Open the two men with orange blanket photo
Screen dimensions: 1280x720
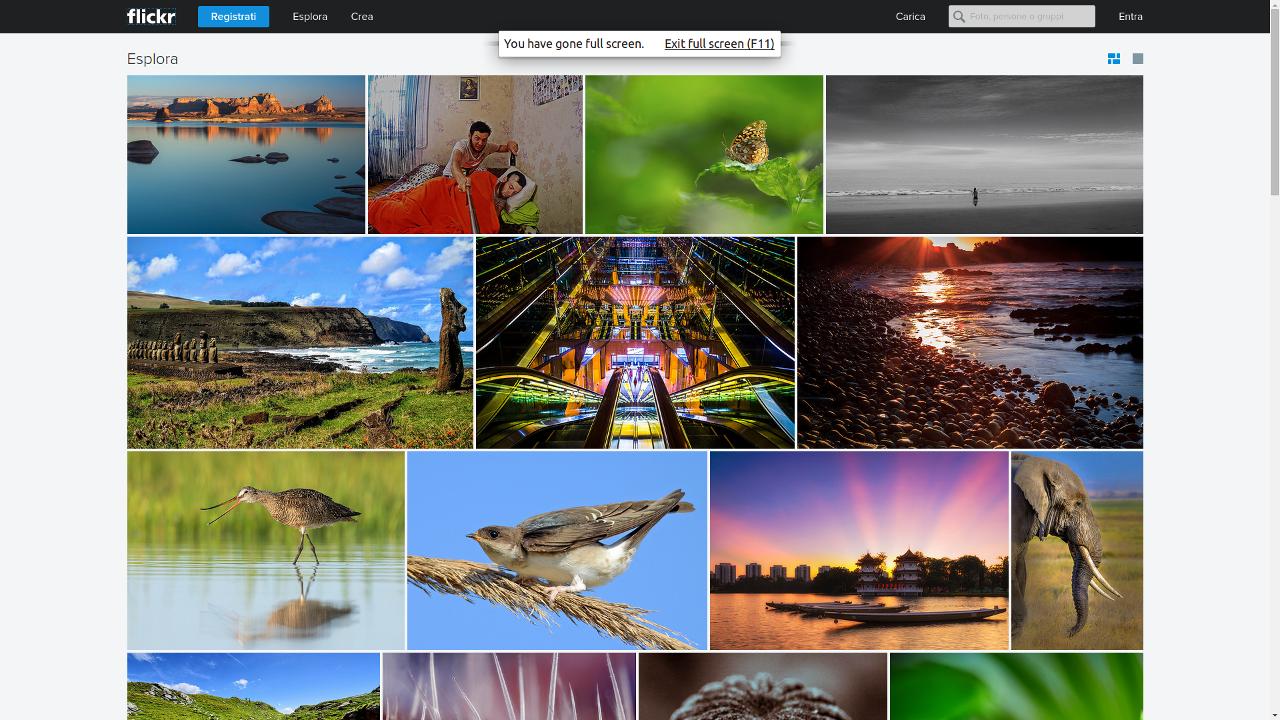tap(475, 154)
